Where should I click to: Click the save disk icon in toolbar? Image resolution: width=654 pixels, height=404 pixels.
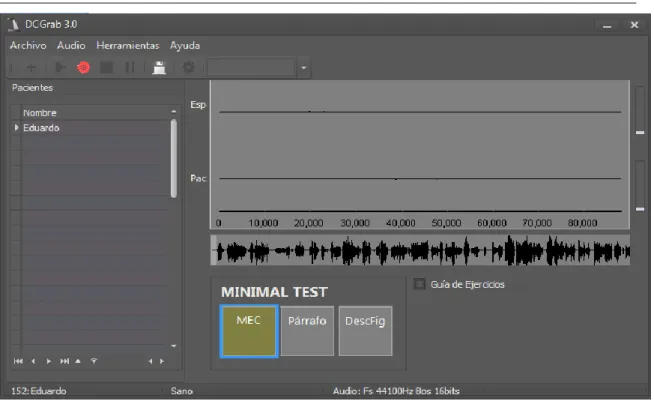coord(159,67)
